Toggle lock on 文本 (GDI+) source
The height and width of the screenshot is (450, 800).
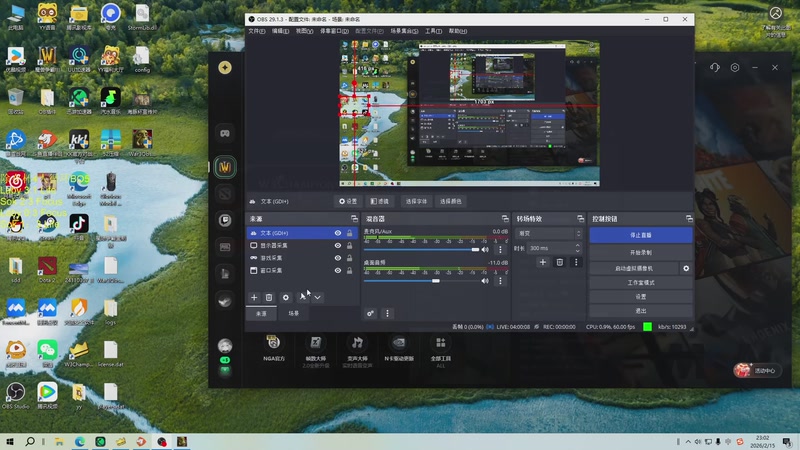[x=349, y=233]
